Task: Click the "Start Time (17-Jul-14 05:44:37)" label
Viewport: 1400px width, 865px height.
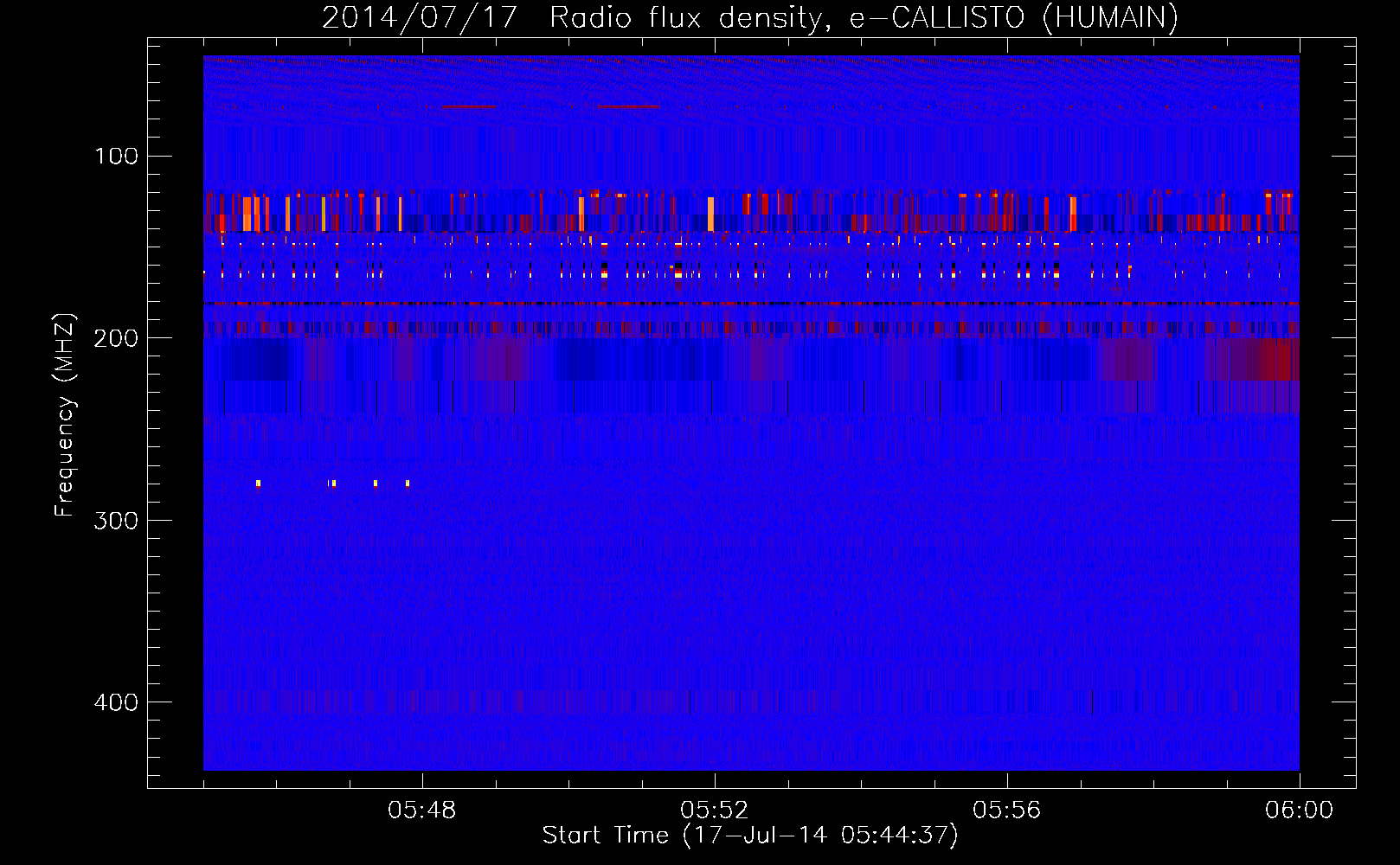Action: point(750,836)
